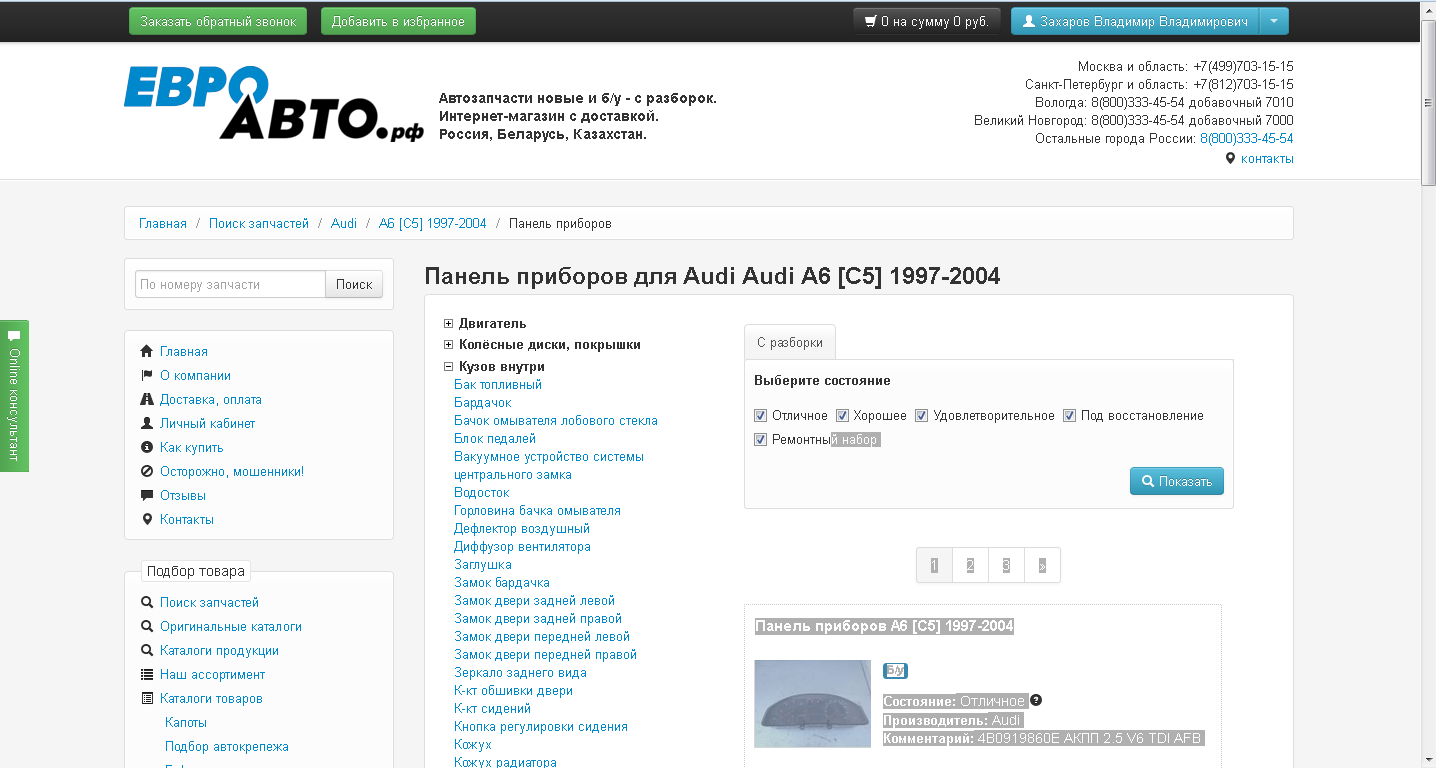Uncheck the Под восстановление checkbox

pyautogui.click(x=1069, y=415)
